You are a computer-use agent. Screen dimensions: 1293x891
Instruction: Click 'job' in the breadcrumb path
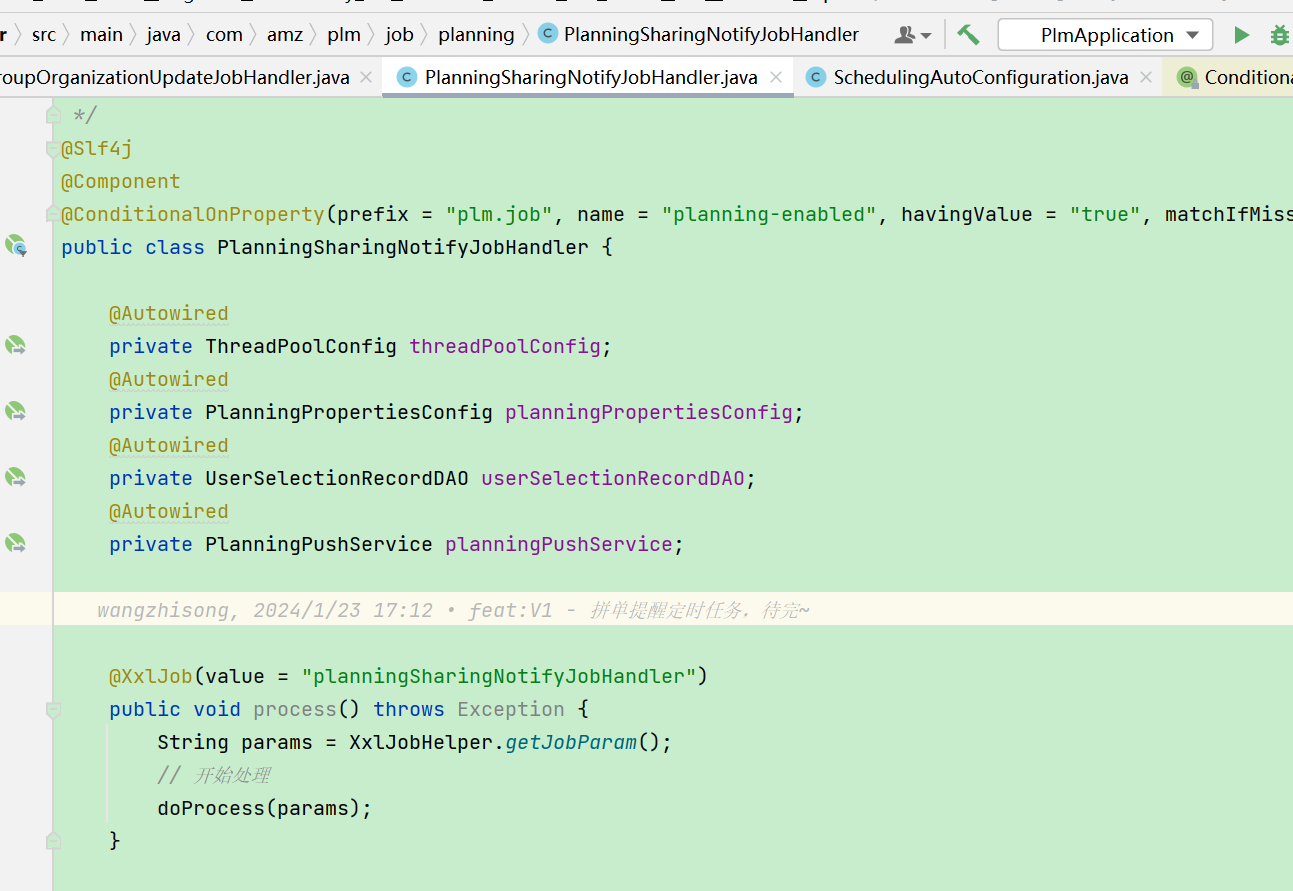(x=399, y=34)
